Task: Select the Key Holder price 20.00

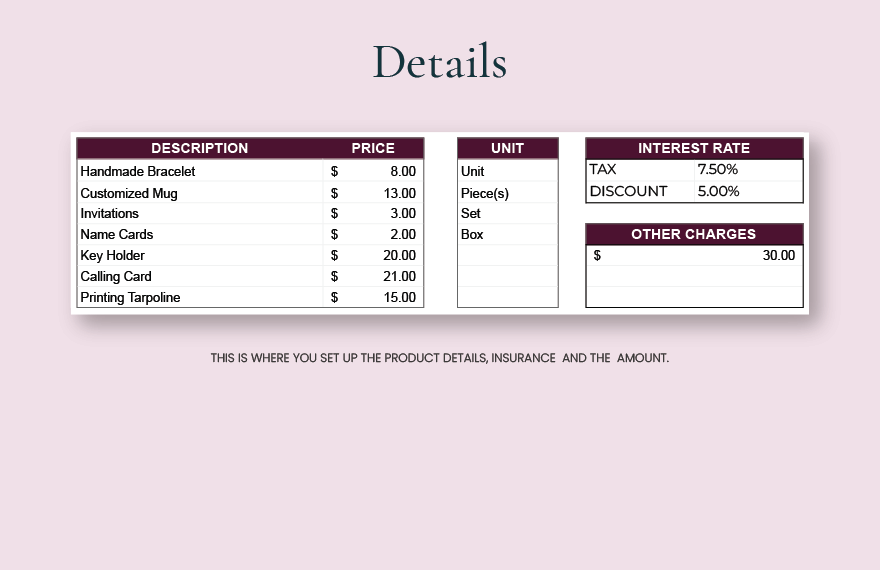Action: pos(399,255)
